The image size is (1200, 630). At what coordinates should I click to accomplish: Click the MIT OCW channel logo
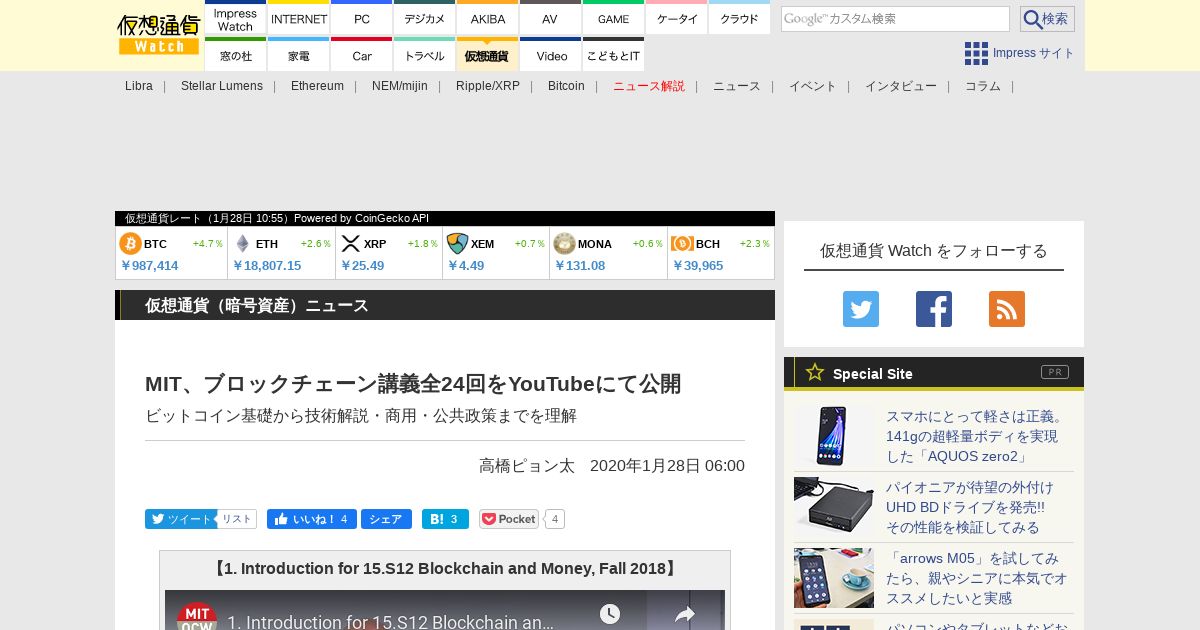pyautogui.click(x=197, y=616)
